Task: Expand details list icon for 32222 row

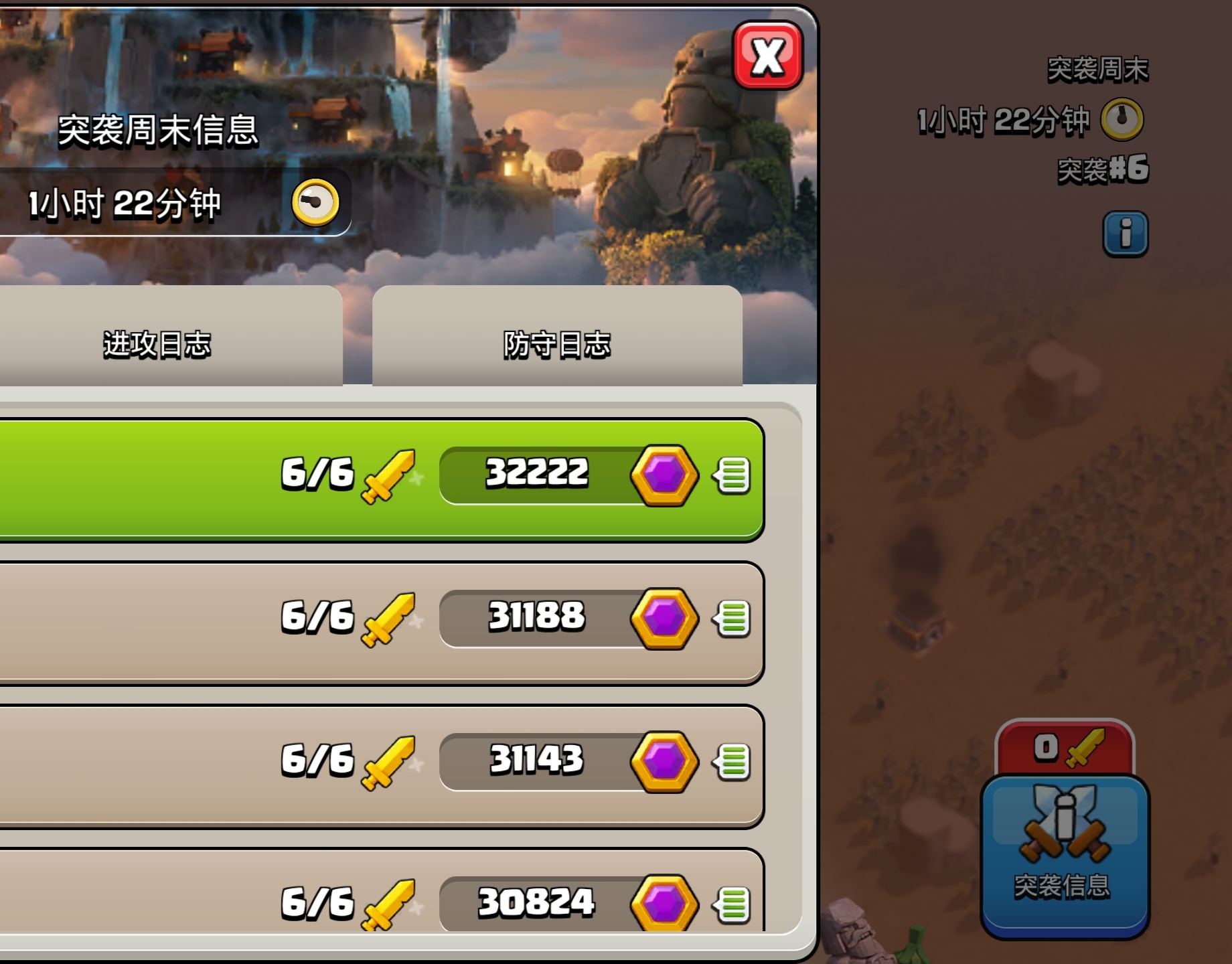Action: [732, 476]
